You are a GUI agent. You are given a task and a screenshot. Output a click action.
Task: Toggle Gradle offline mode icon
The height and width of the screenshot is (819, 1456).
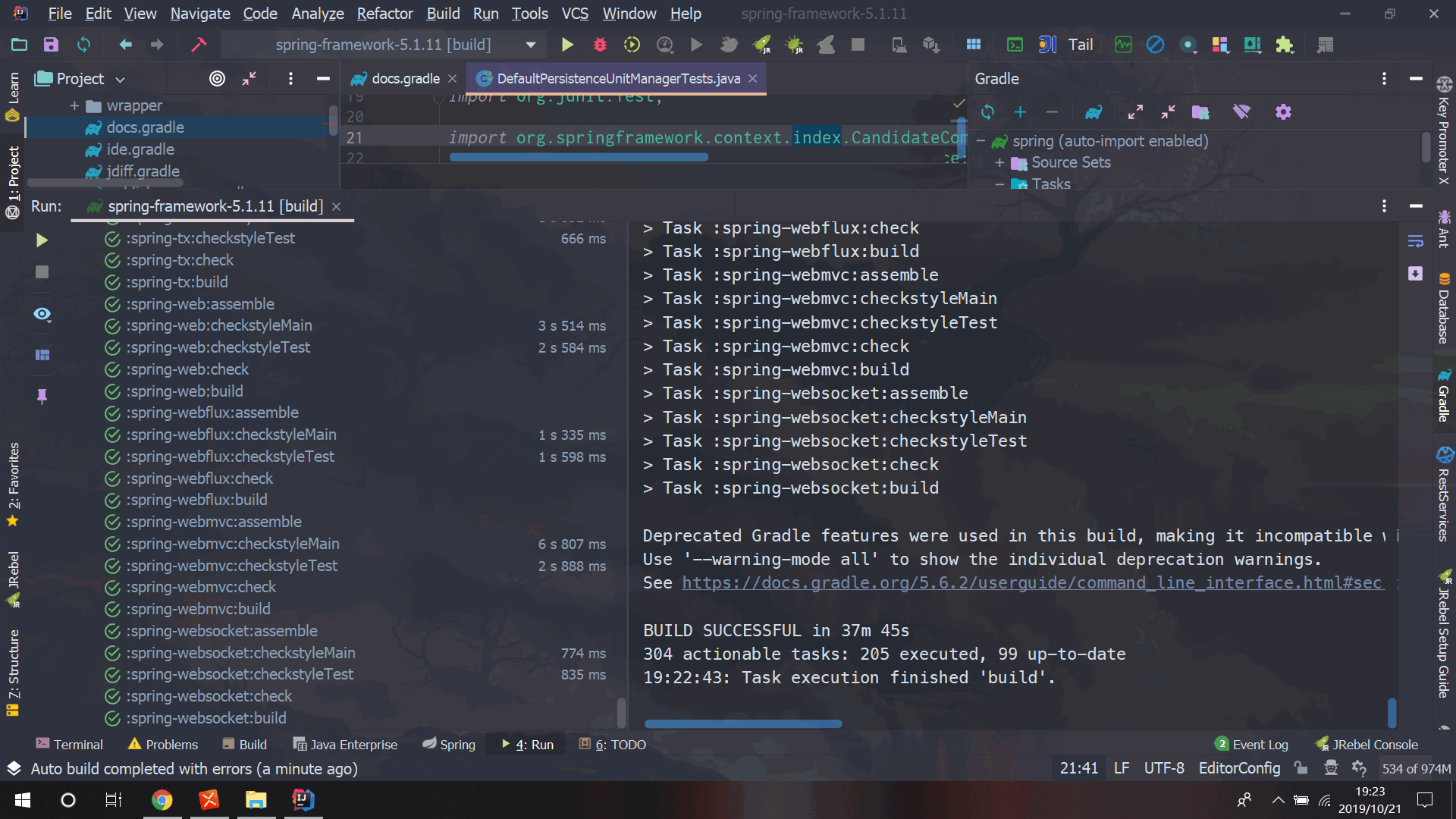(x=1241, y=112)
